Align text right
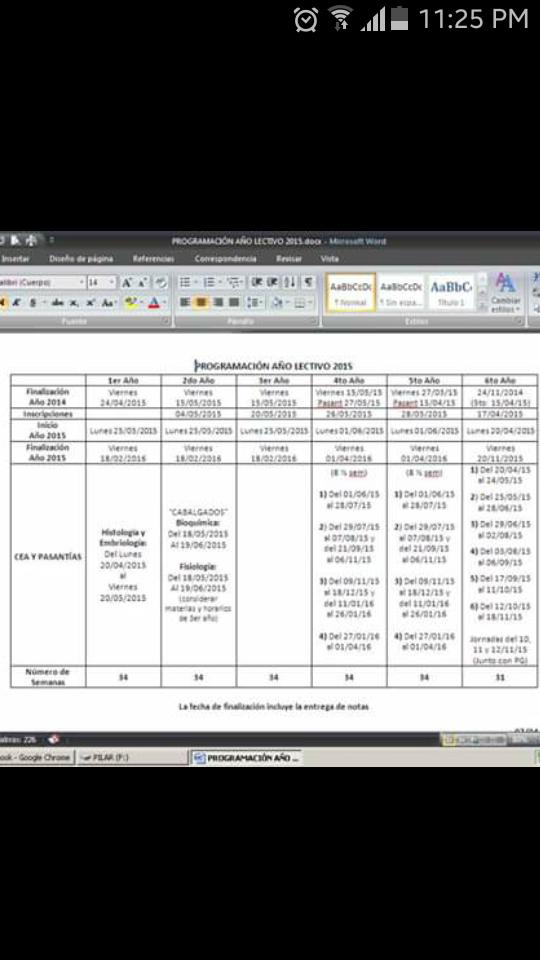The height and width of the screenshot is (960, 540). tap(217, 302)
